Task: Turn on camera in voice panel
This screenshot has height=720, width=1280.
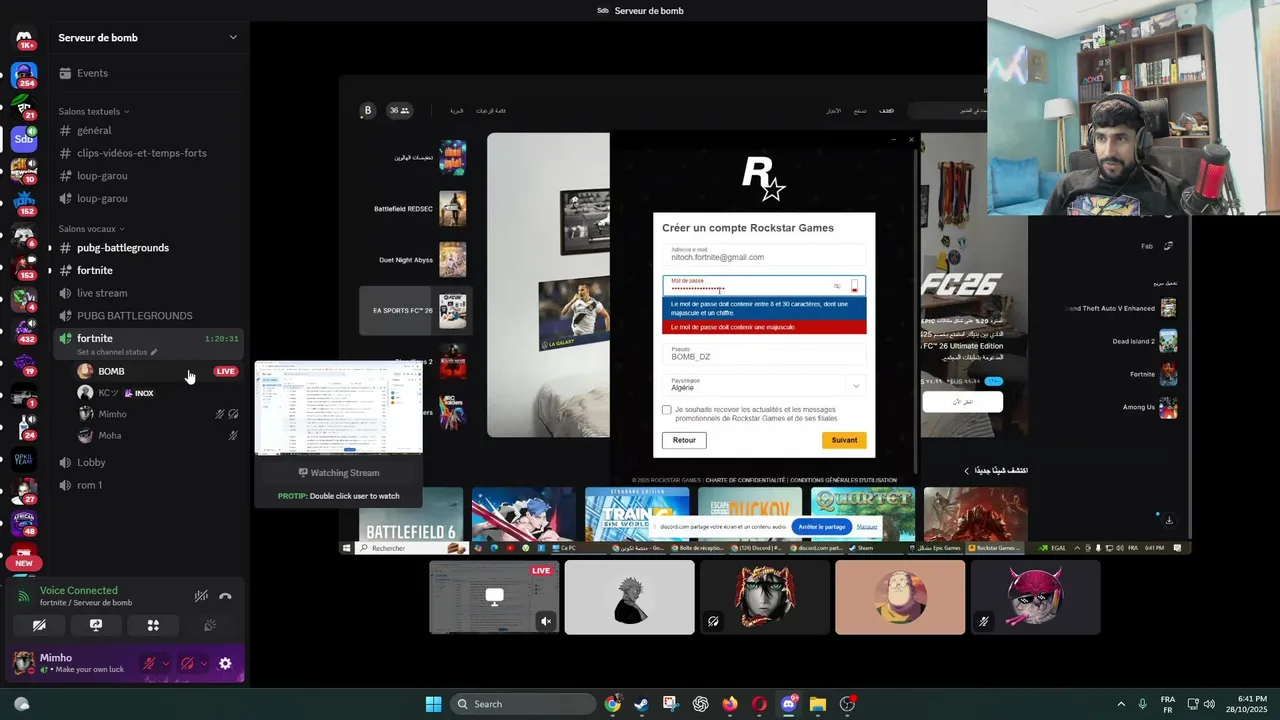Action: coord(39,625)
